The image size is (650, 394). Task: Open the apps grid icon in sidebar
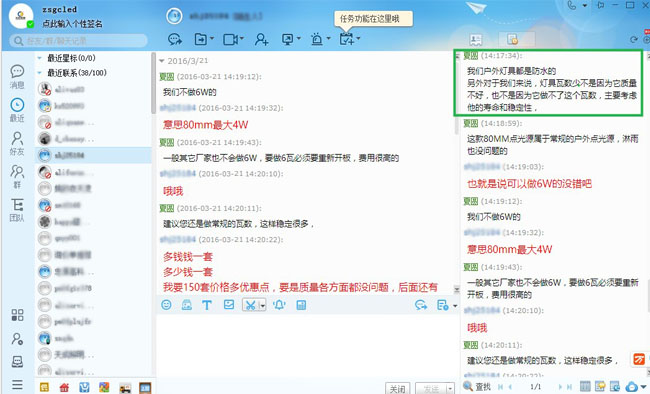pos(17,315)
